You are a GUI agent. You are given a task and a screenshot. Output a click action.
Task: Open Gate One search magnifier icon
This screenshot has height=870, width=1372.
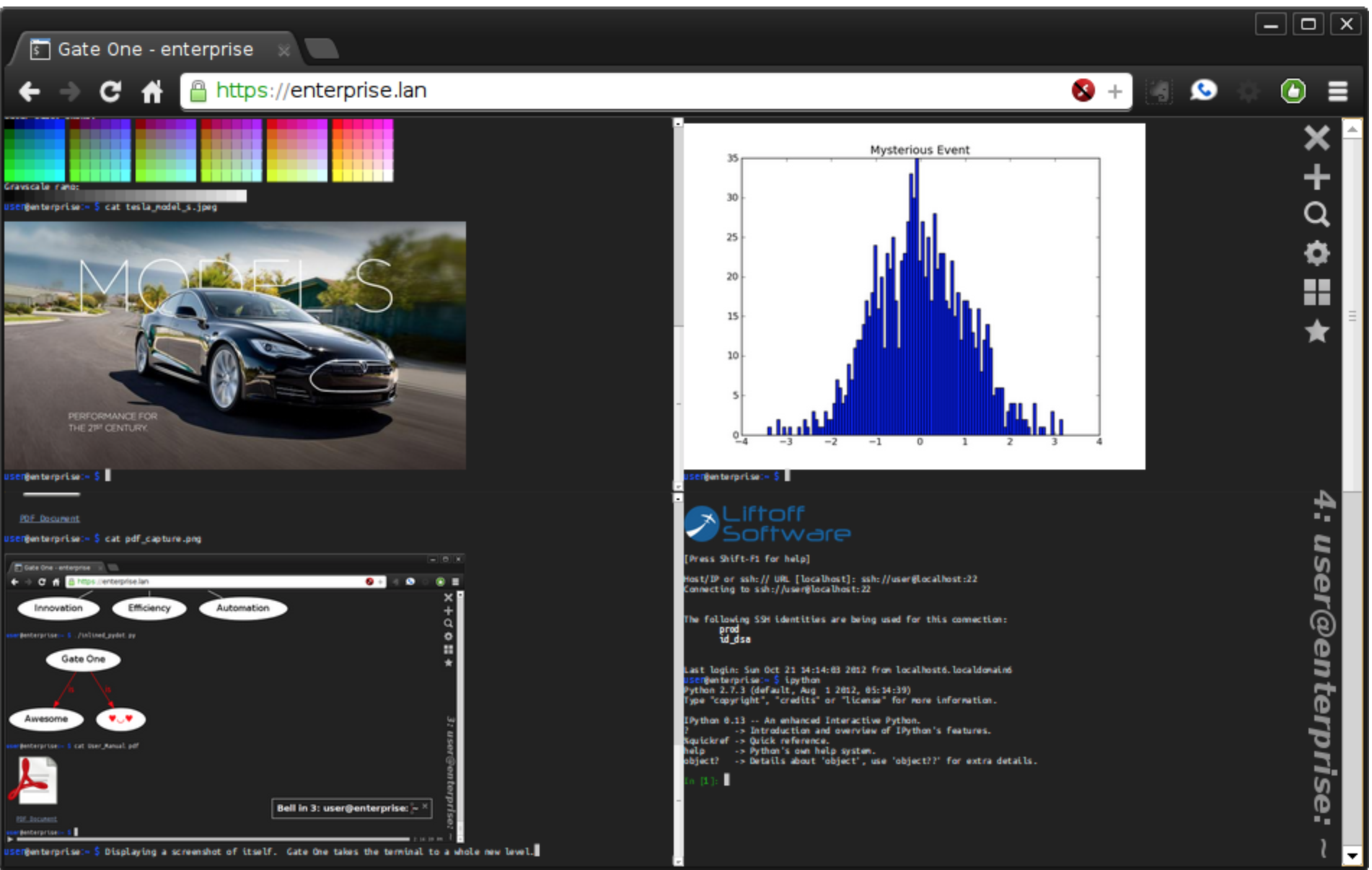point(1316,214)
